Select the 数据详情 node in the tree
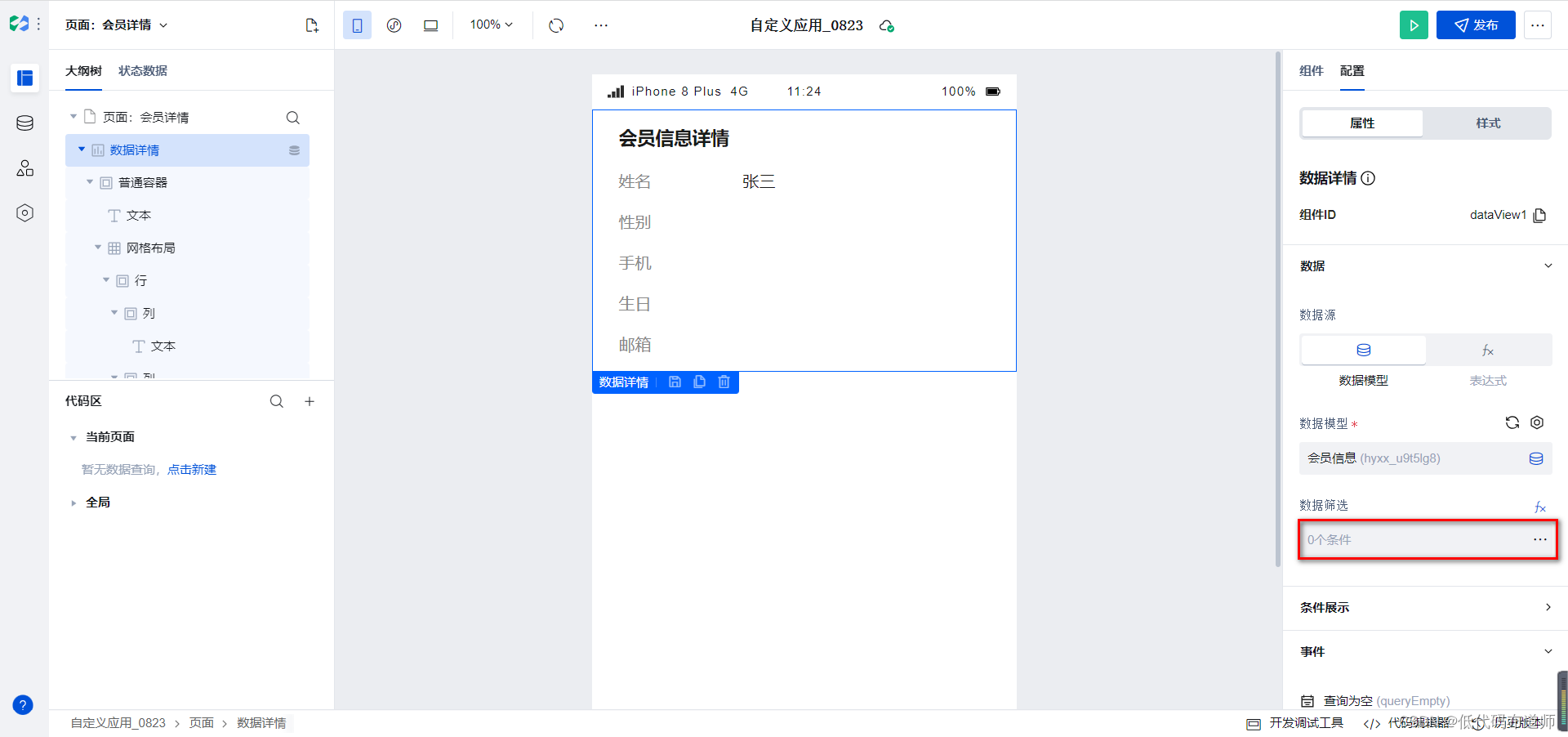Image resolution: width=1568 pixels, height=737 pixels. point(187,150)
